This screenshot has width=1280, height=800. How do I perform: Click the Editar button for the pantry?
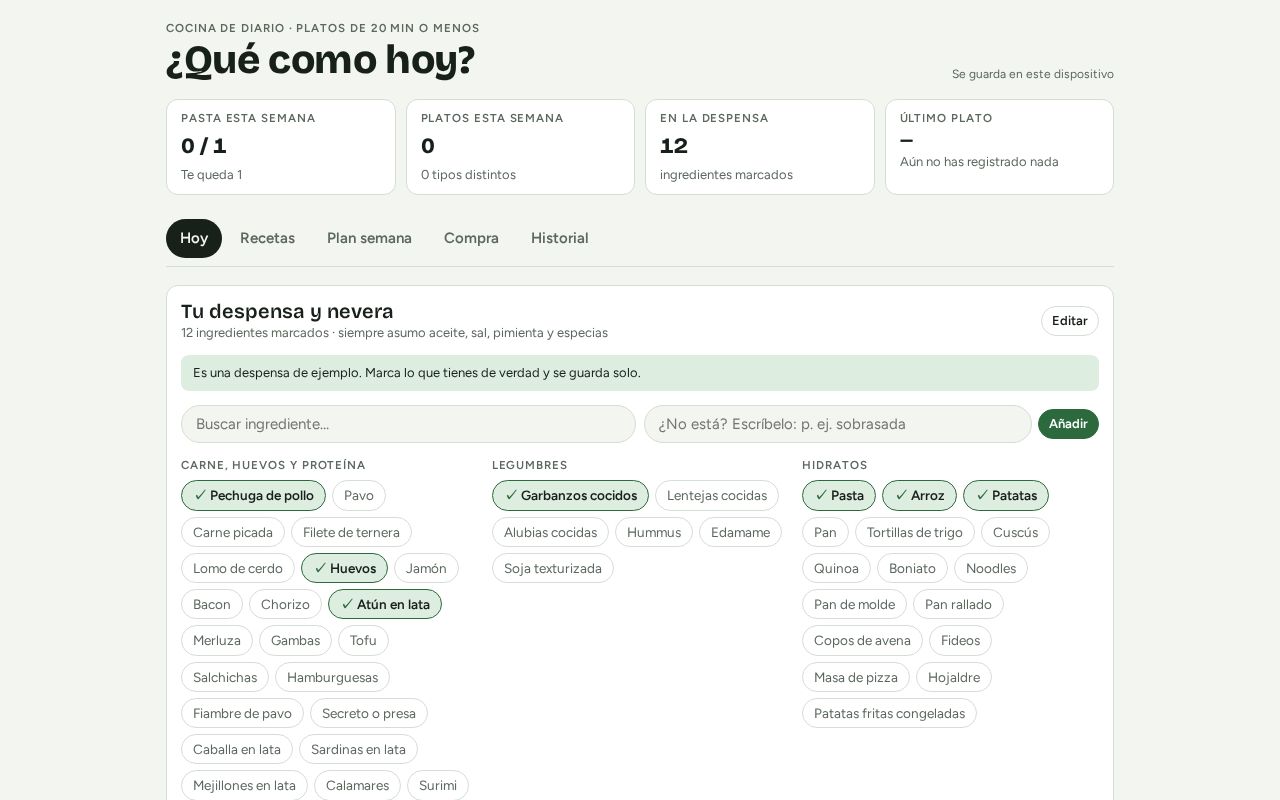tap(1069, 321)
